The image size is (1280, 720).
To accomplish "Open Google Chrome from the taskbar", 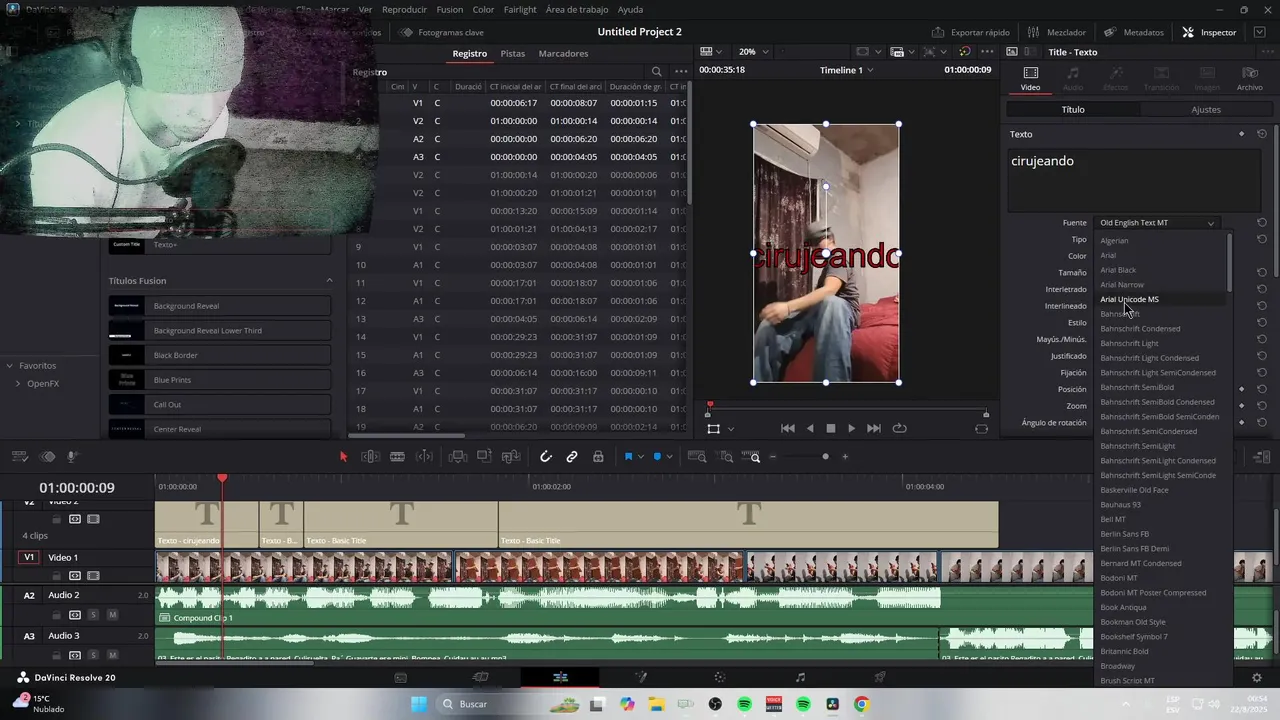I will [x=861, y=704].
